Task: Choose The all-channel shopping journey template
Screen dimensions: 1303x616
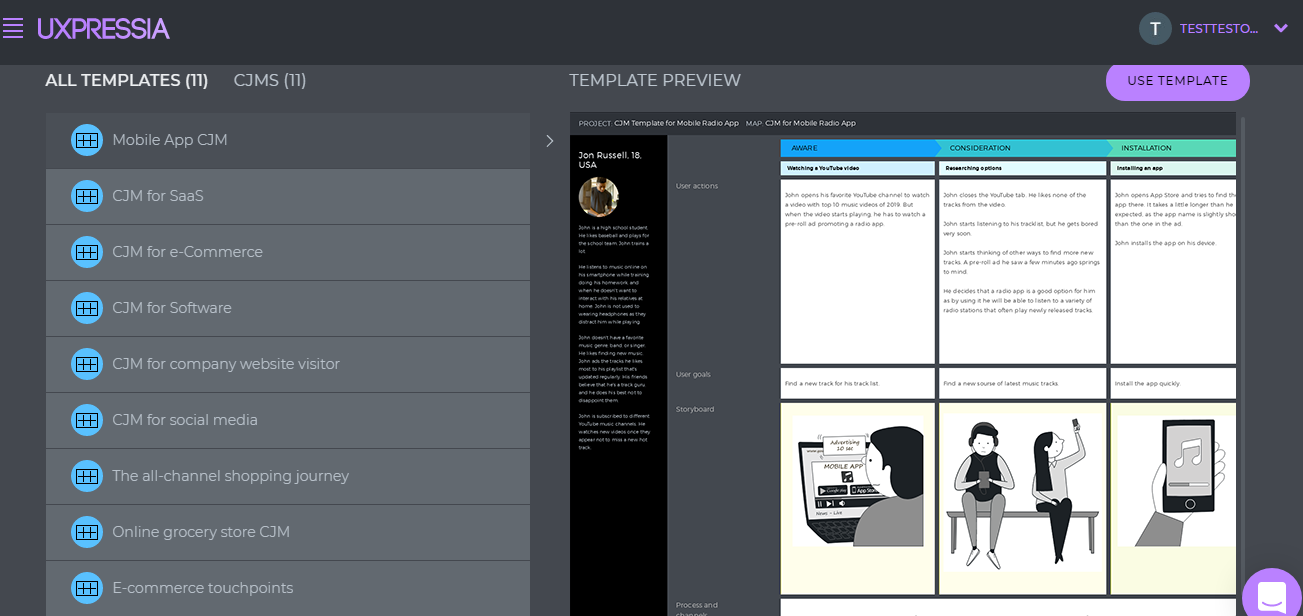Action: (x=230, y=476)
